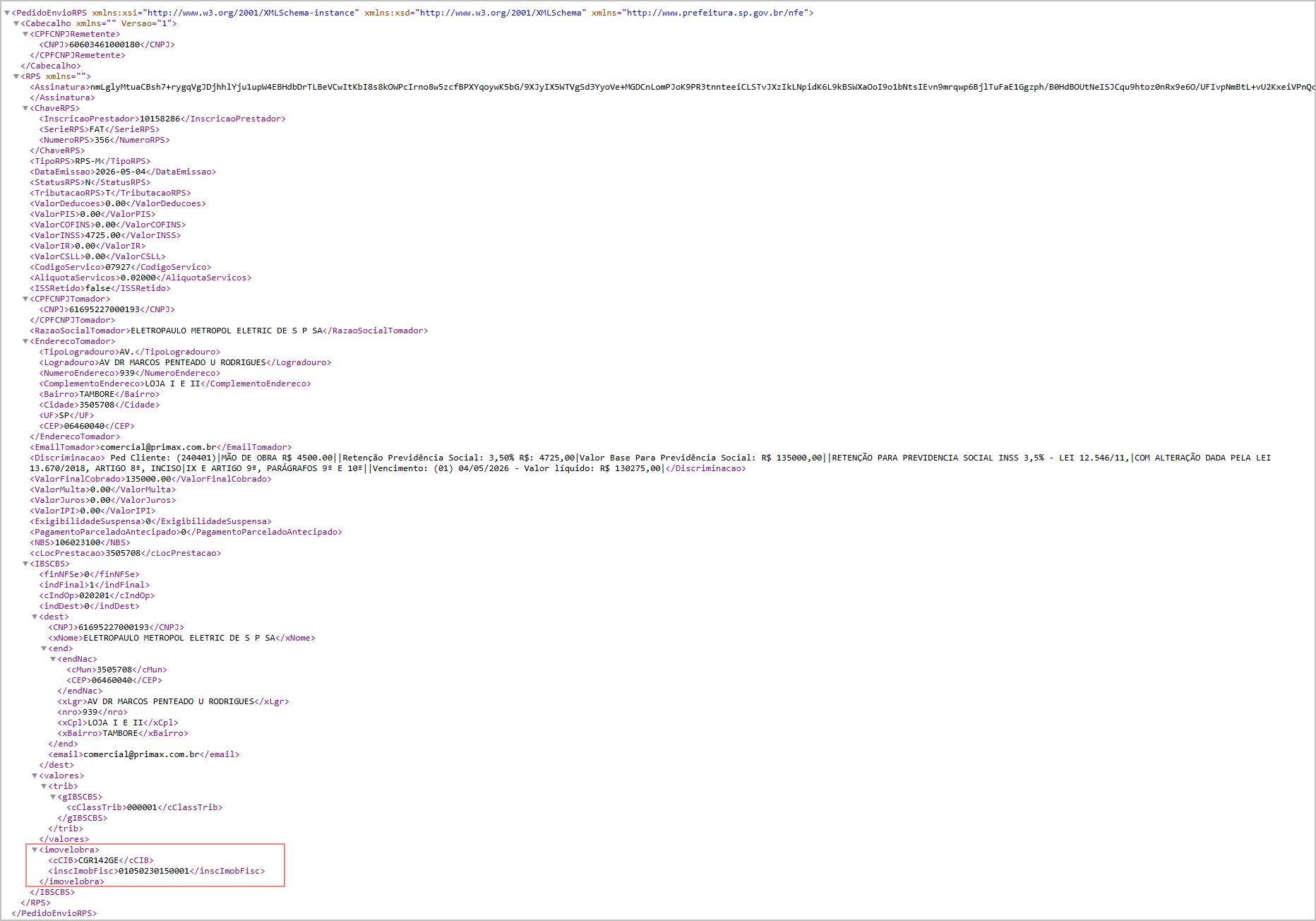1316x921 pixels.
Task: Click the cIndOp 020201 line
Action: 97,595
